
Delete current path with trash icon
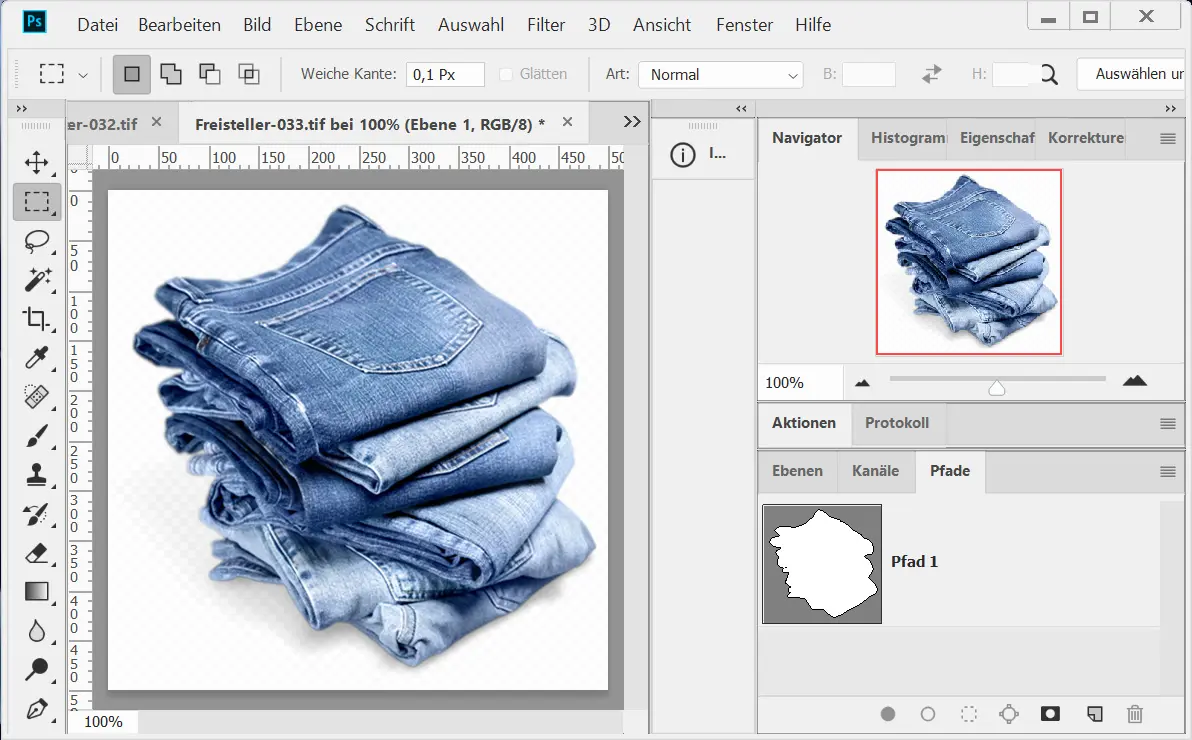pyautogui.click(x=1134, y=714)
